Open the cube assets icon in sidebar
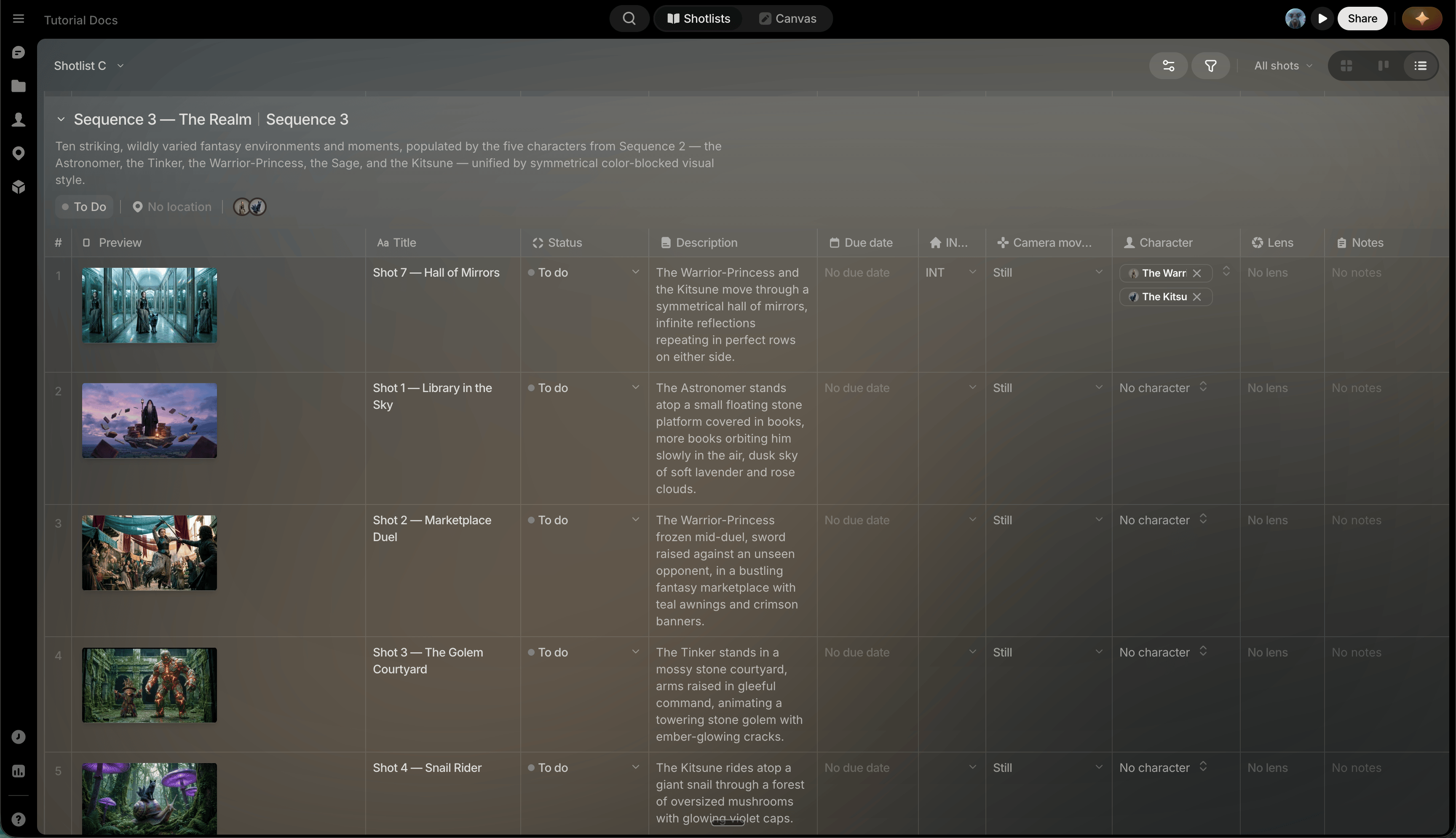The width and height of the screenshot is (1456, 838). tap(19, 187)
